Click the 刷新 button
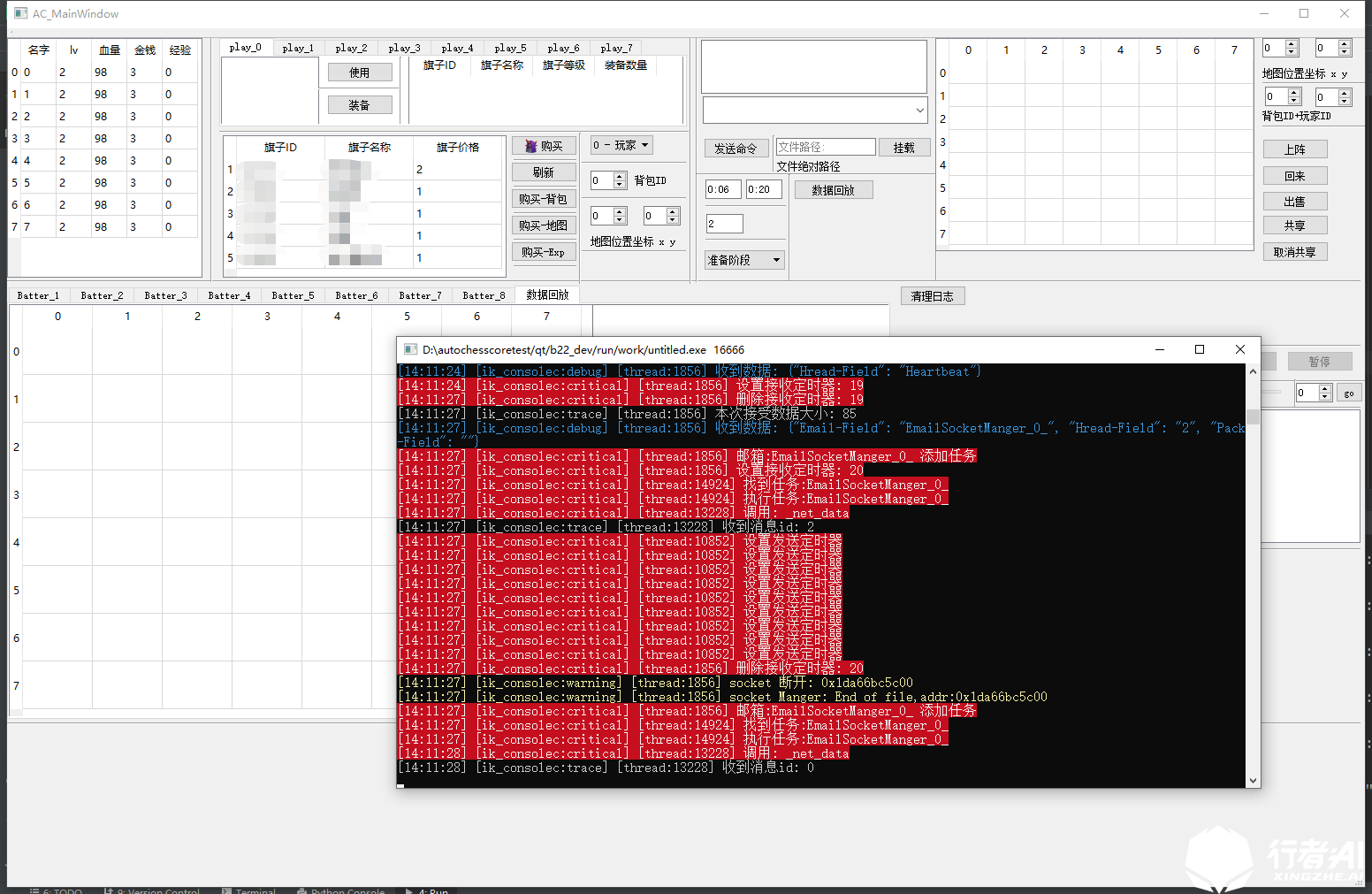This screenshot has height=894, width=1372. [544, 172]
